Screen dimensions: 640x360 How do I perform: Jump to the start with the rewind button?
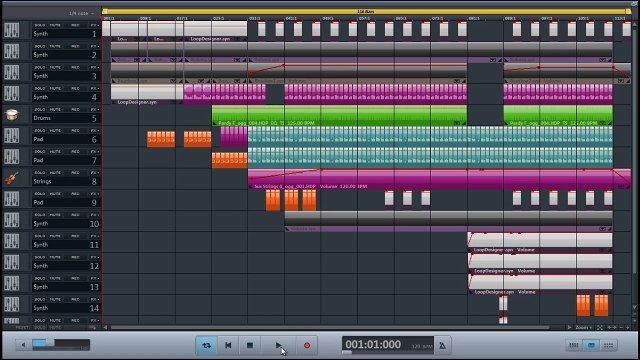click(x=228, y=345)
